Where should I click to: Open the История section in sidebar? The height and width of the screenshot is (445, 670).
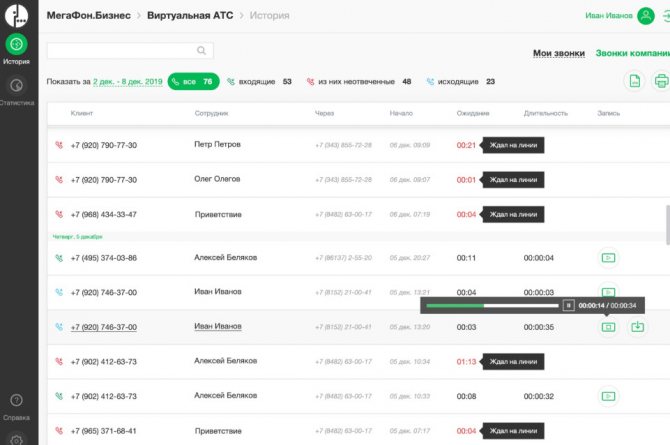(x=16, y=46)
